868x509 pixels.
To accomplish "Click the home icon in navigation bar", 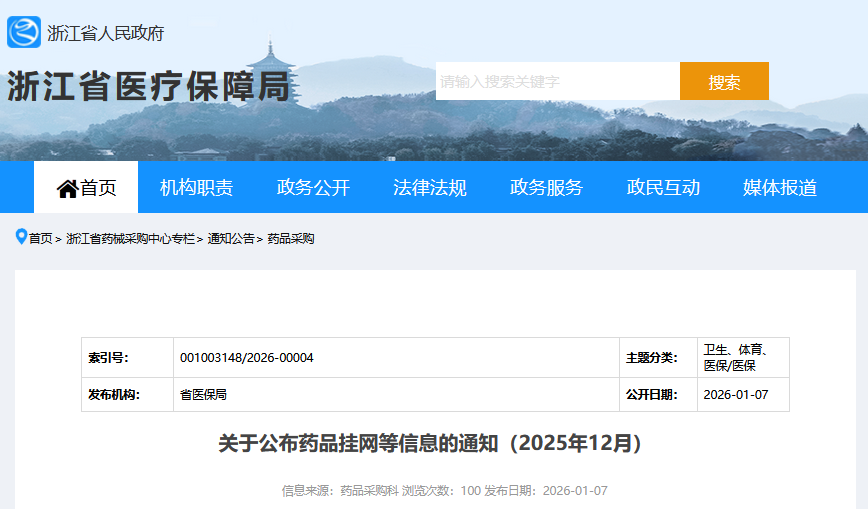I will click(67, 188).
